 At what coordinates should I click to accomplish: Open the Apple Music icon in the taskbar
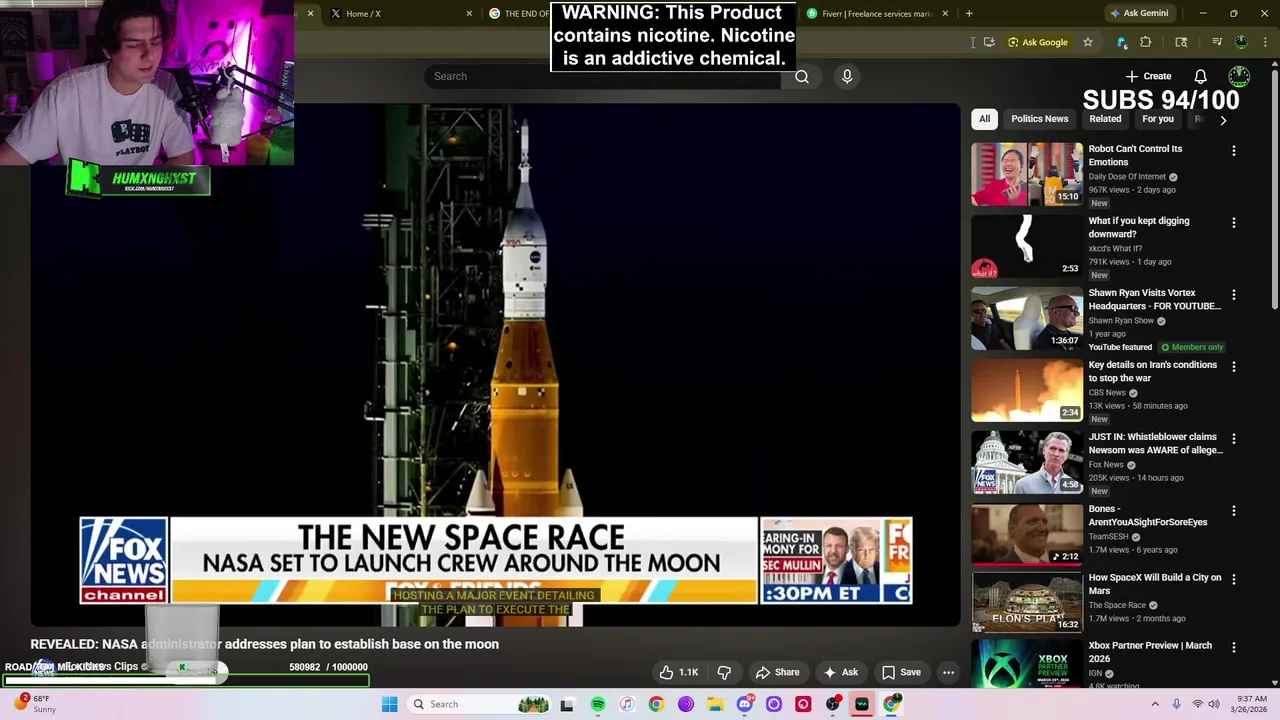tap(627, 704)
